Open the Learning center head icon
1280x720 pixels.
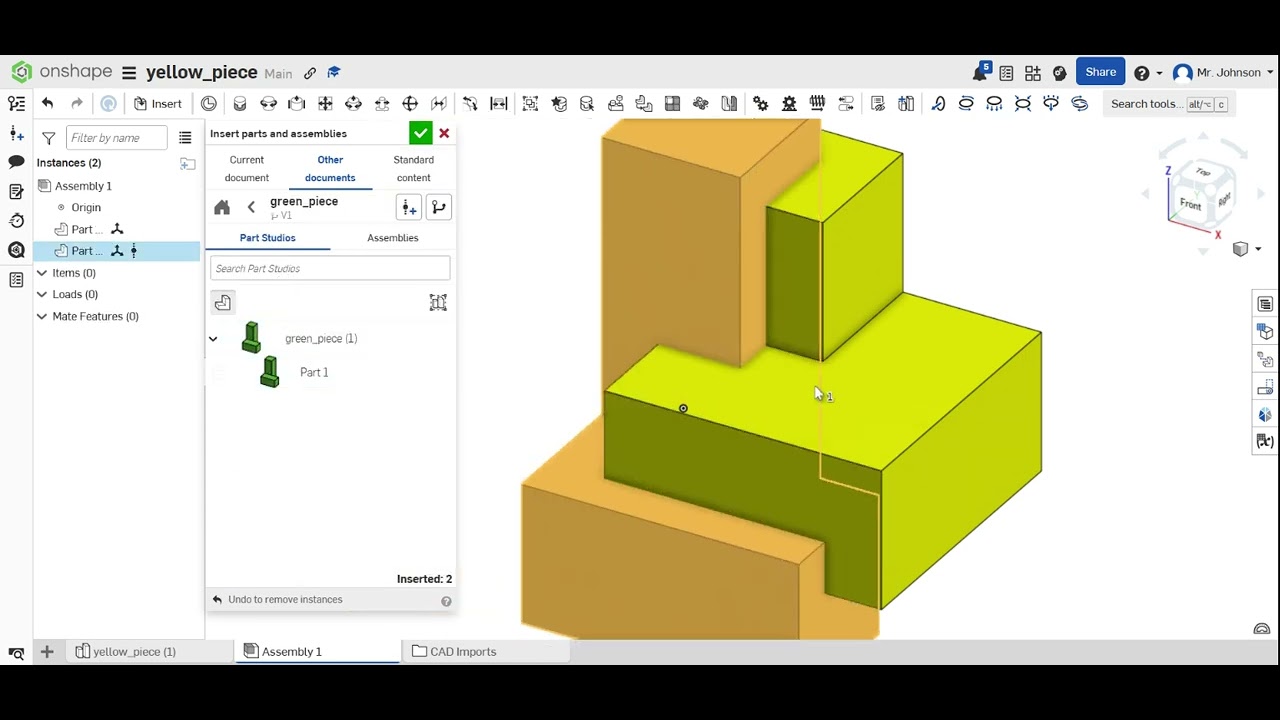coord(1059,73)
